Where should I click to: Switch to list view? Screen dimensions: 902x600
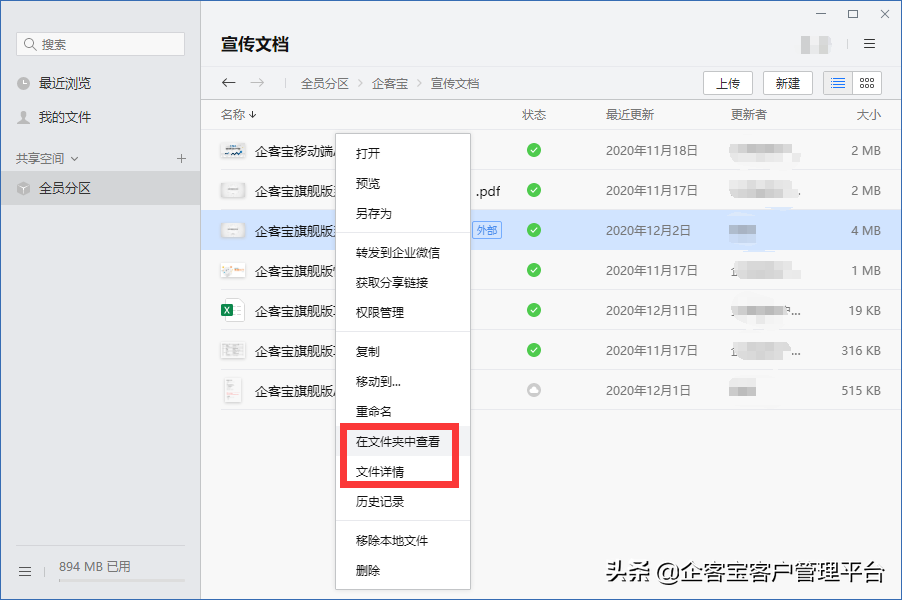coord(838,83)
